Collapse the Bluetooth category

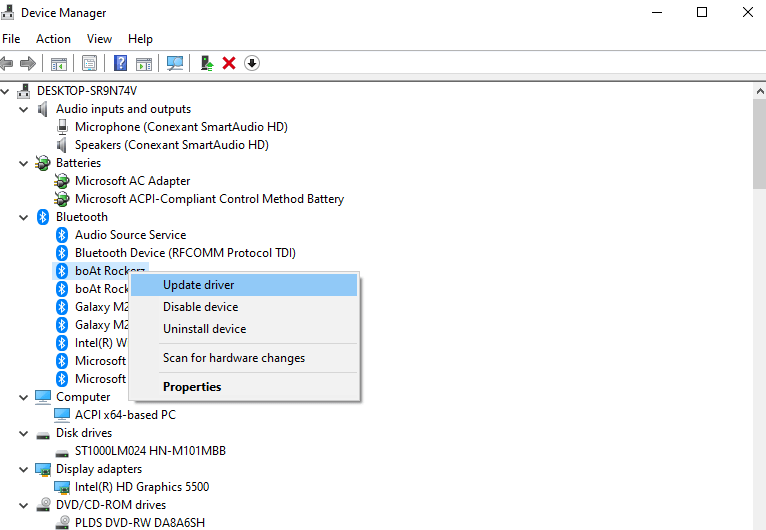click(23, 217)
